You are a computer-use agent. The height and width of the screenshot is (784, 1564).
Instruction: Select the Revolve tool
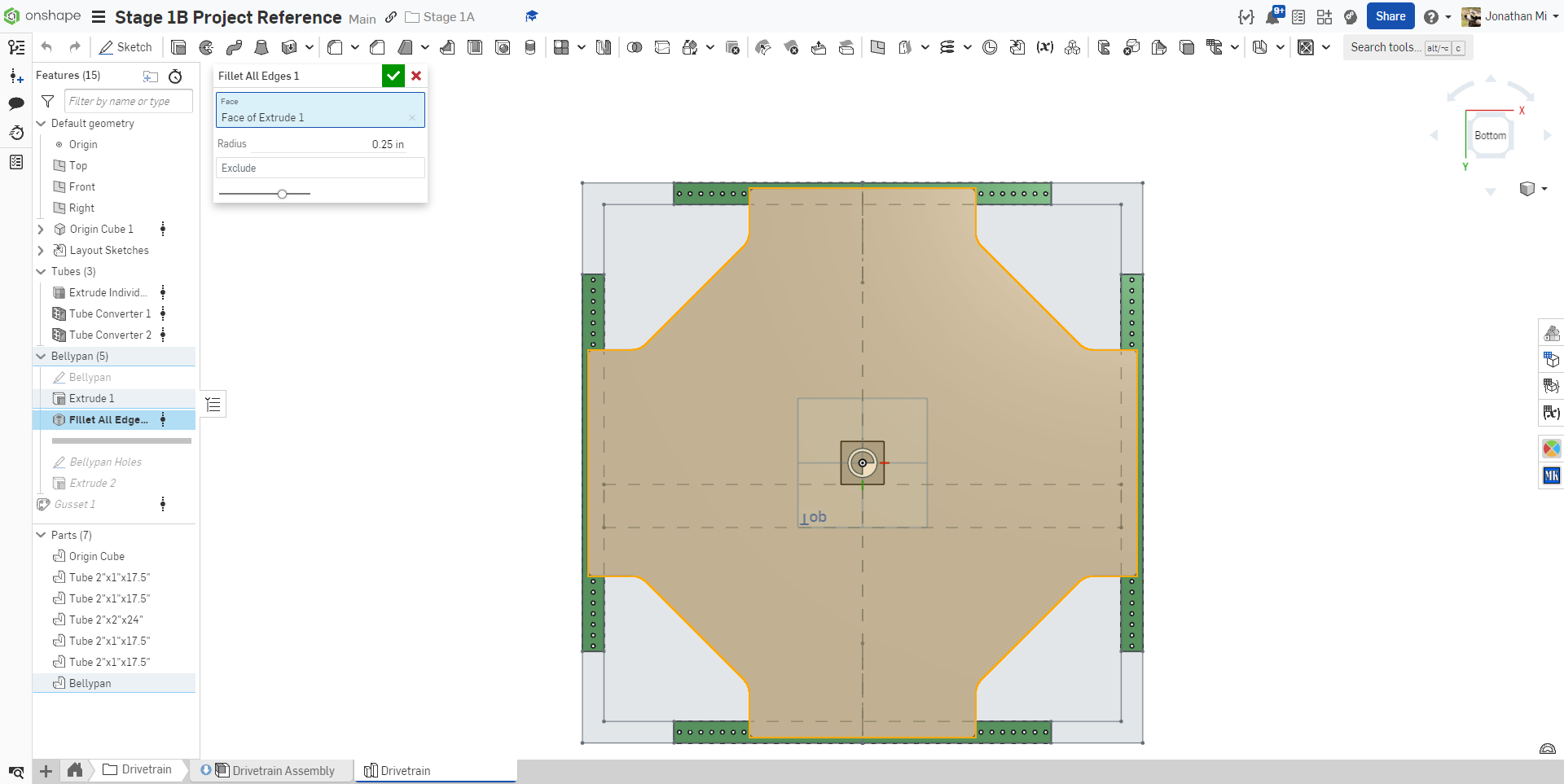pyautogui.click(x=206, y=47)
